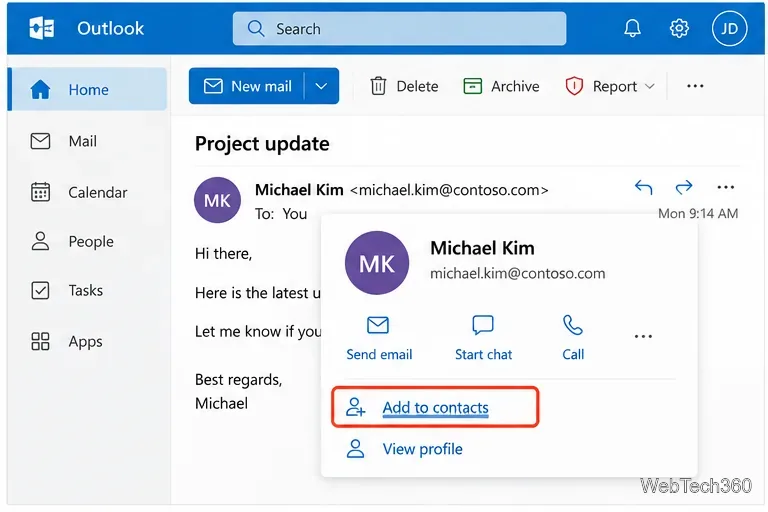Viewport: 768px width, 512px height.
Task: Click the Project update subject heading
Action: [262, 144]
